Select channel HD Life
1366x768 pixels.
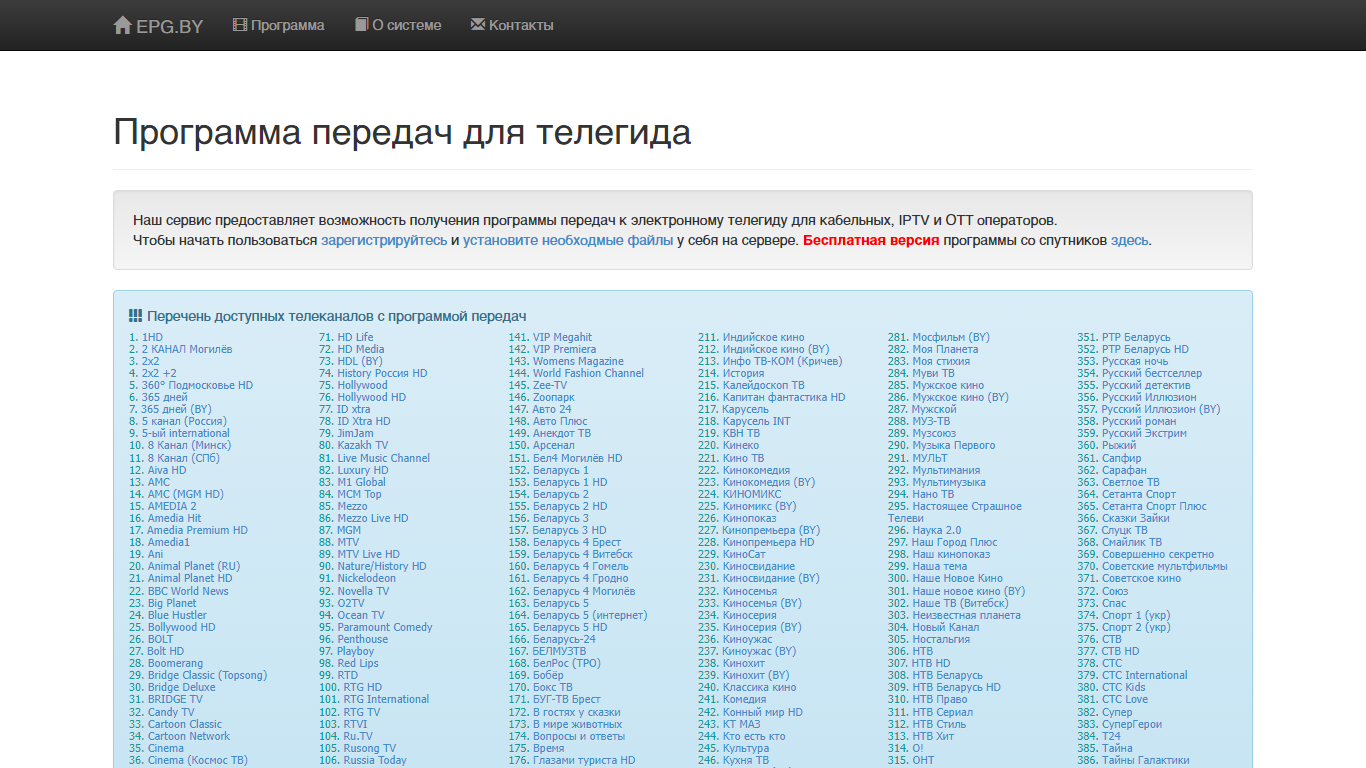[355, 338]
